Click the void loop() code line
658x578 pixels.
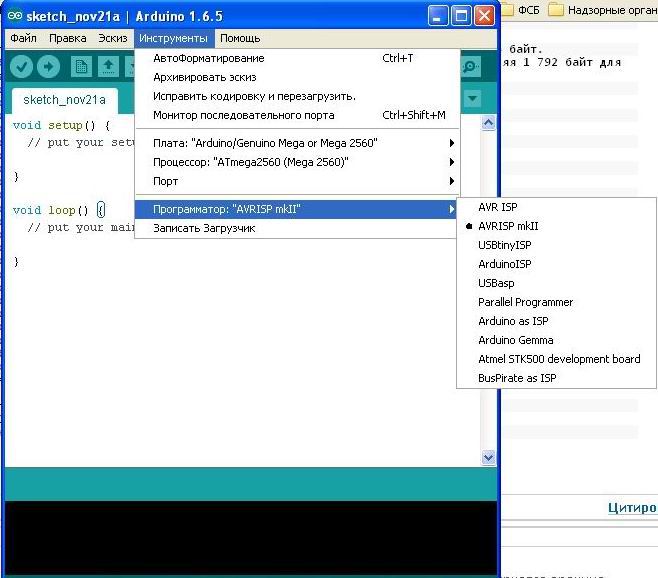click(x=59, y=210)
